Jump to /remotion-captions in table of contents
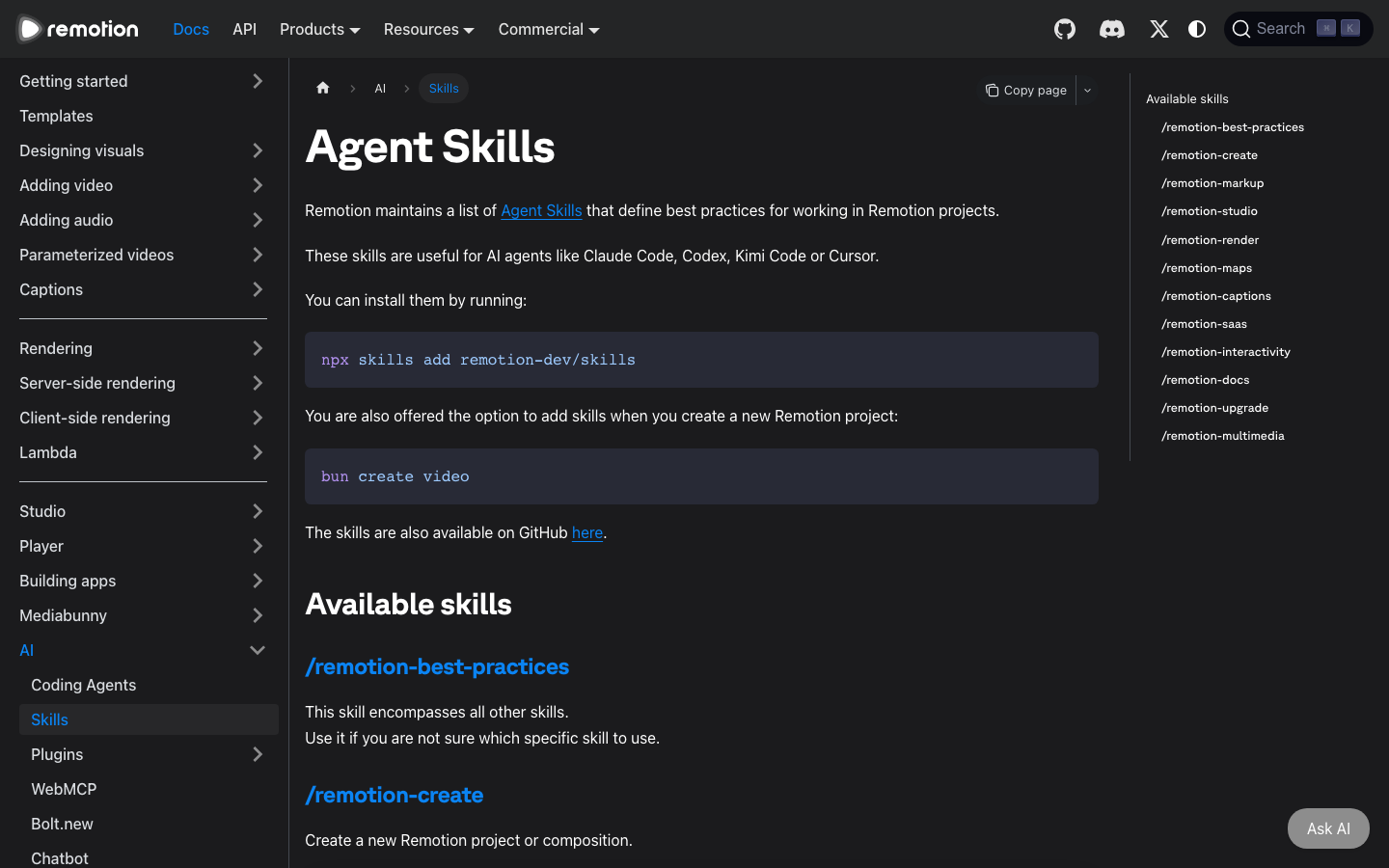Image resolution: width=1389 pixels, height=868 pixels. pos(1216,295)
